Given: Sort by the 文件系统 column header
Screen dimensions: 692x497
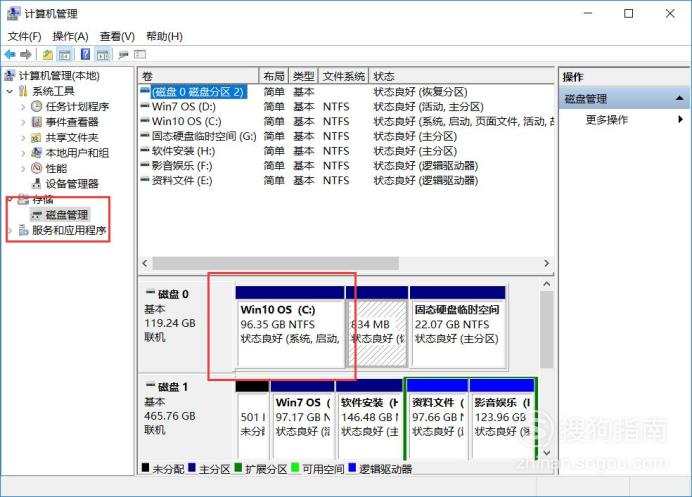Looking at the screenshot, I should (343, 76).
